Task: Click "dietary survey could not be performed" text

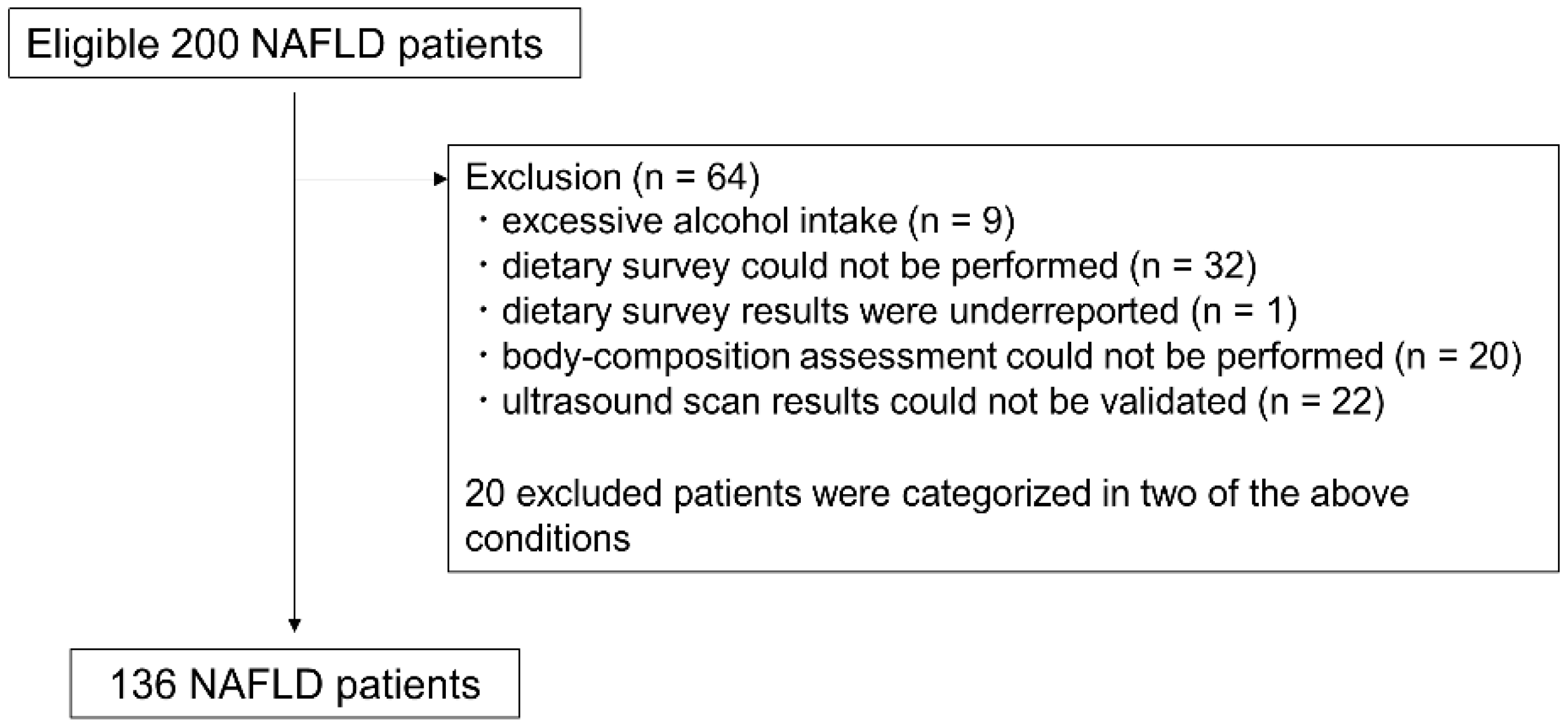Action: [809, 266]
